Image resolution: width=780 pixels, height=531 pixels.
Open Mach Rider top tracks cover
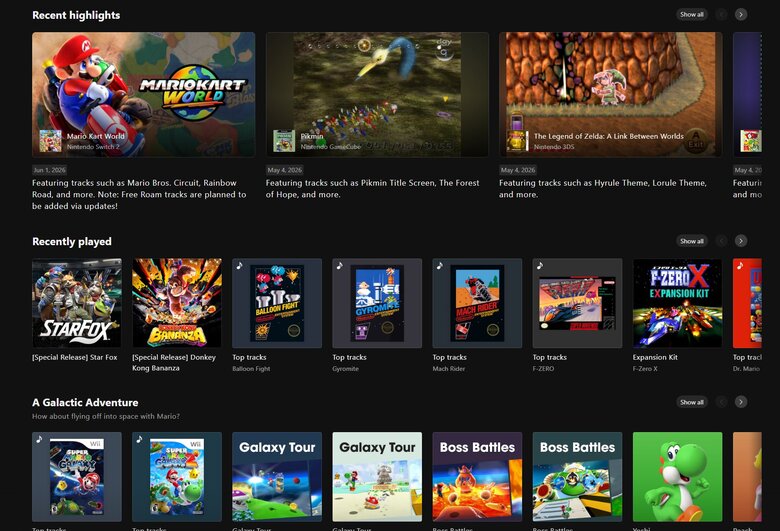point(478,303)
